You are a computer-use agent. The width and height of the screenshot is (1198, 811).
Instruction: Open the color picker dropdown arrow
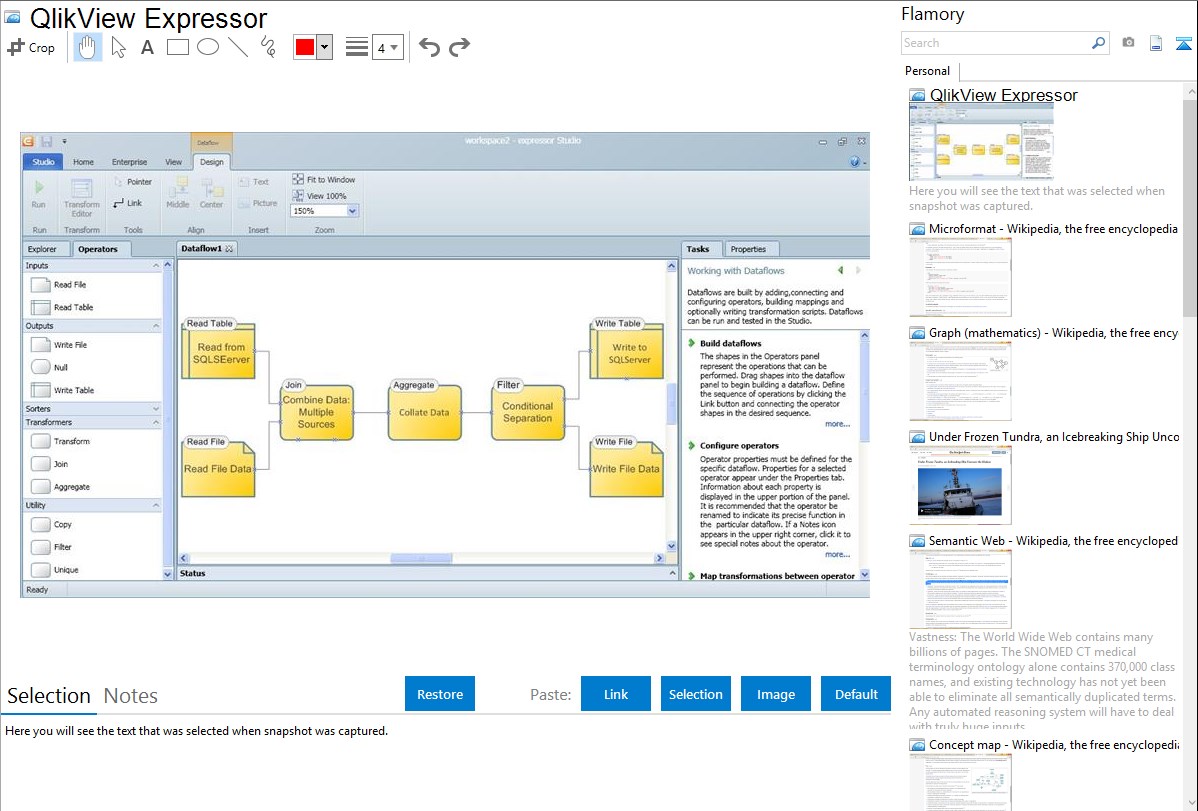324,47
